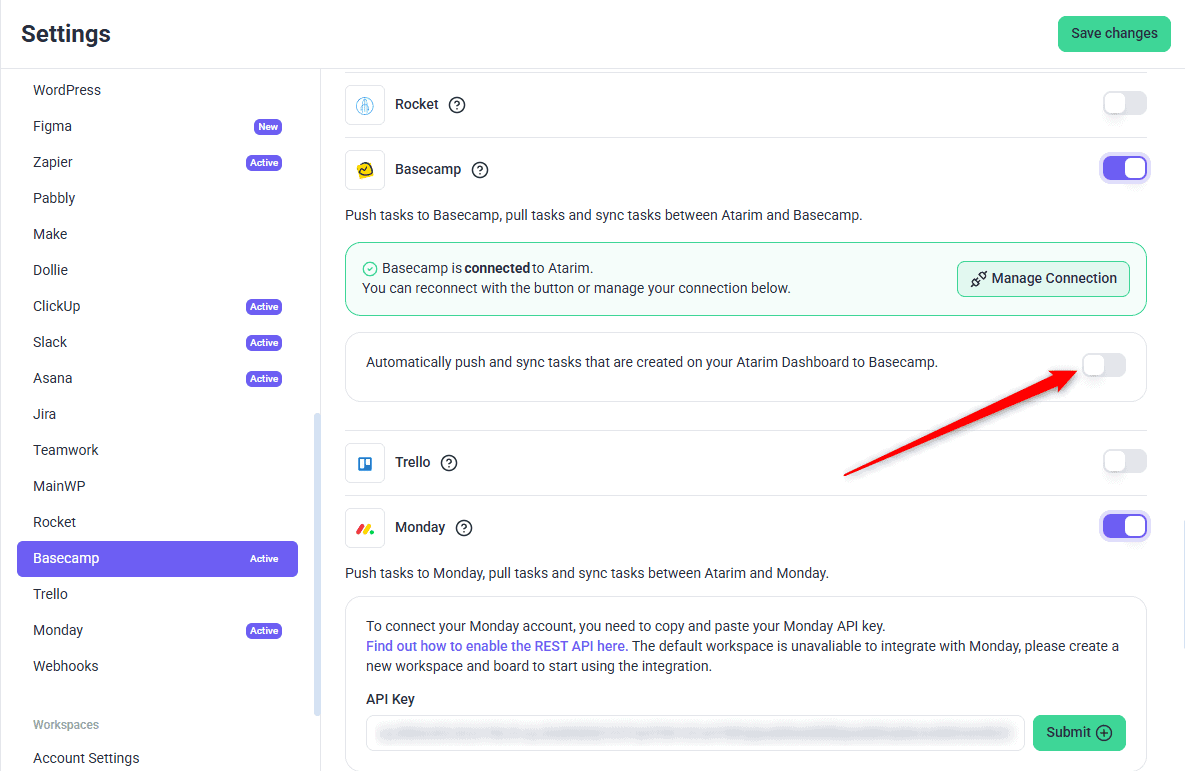1185x771 pixels.
Task: Open the help icon next to Basecamp
Action: [x=480, y=170]
